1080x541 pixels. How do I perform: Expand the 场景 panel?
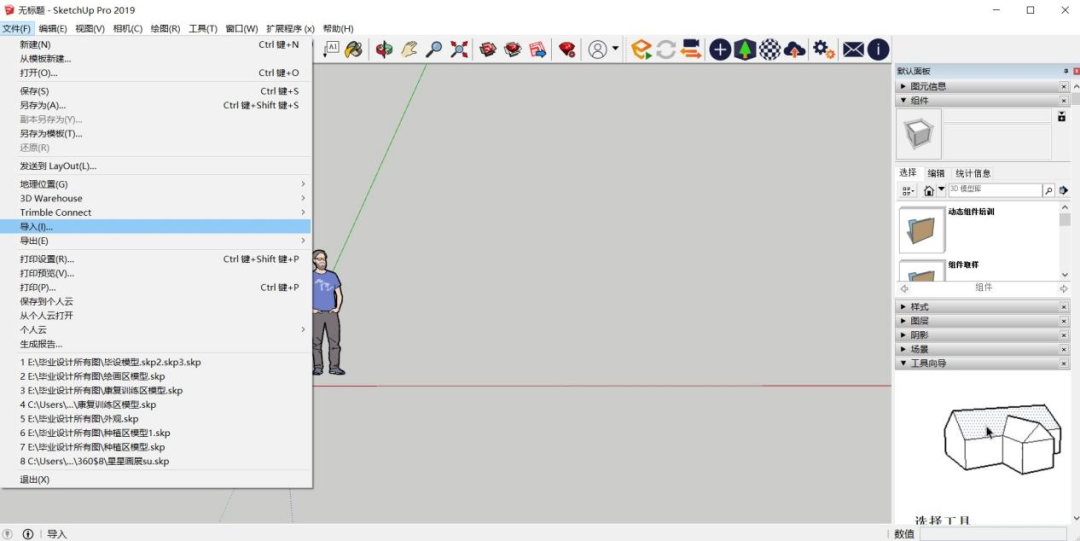904,349
